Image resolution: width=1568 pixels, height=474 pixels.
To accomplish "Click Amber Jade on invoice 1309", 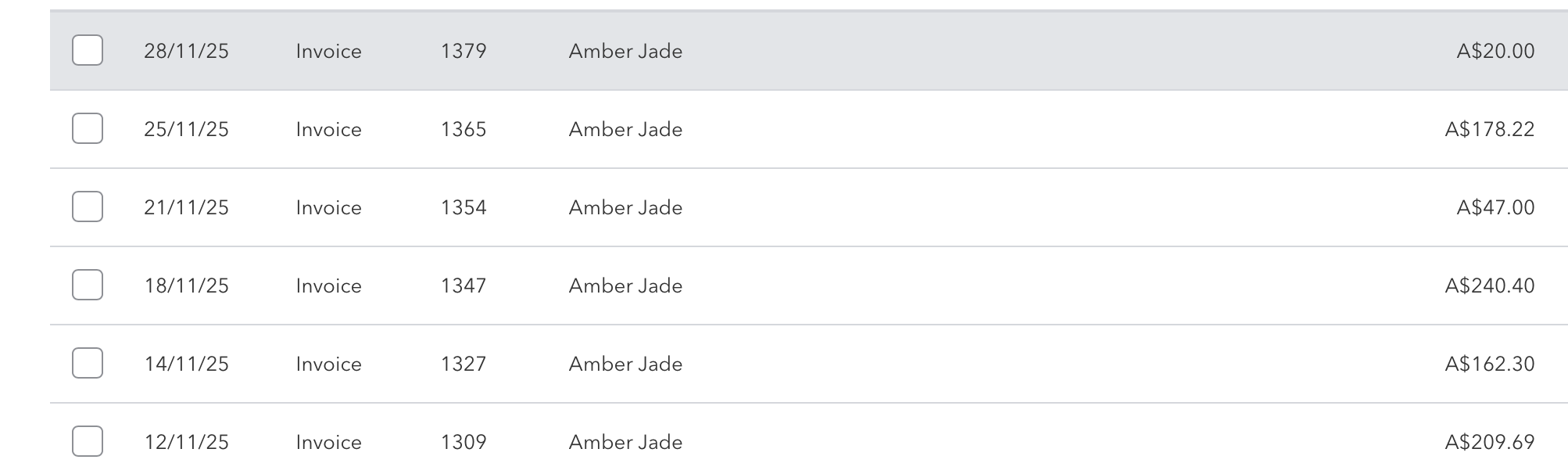I will pos(625,442).
